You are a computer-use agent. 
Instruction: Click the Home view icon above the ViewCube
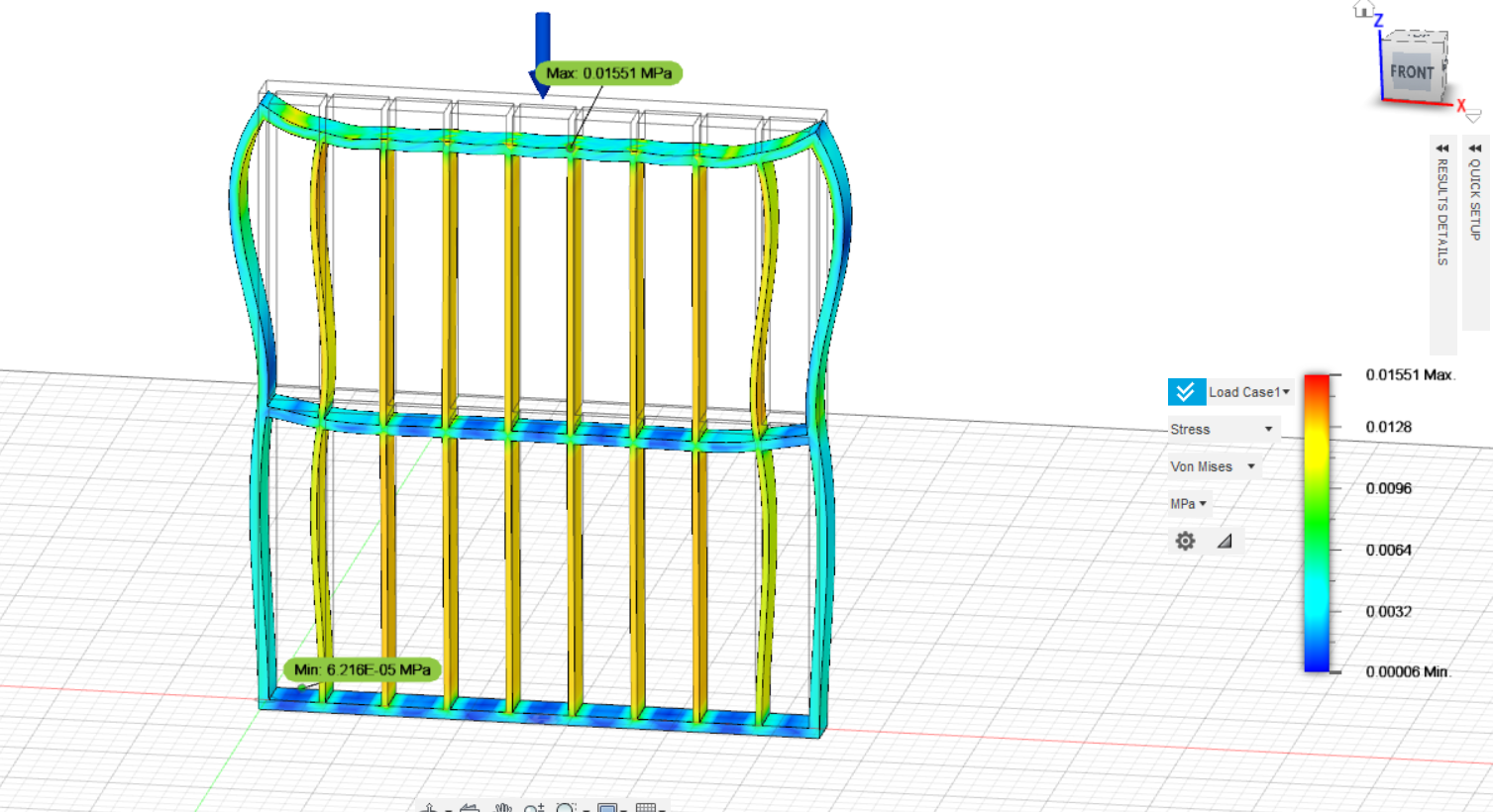click(x=1364, y=10)
